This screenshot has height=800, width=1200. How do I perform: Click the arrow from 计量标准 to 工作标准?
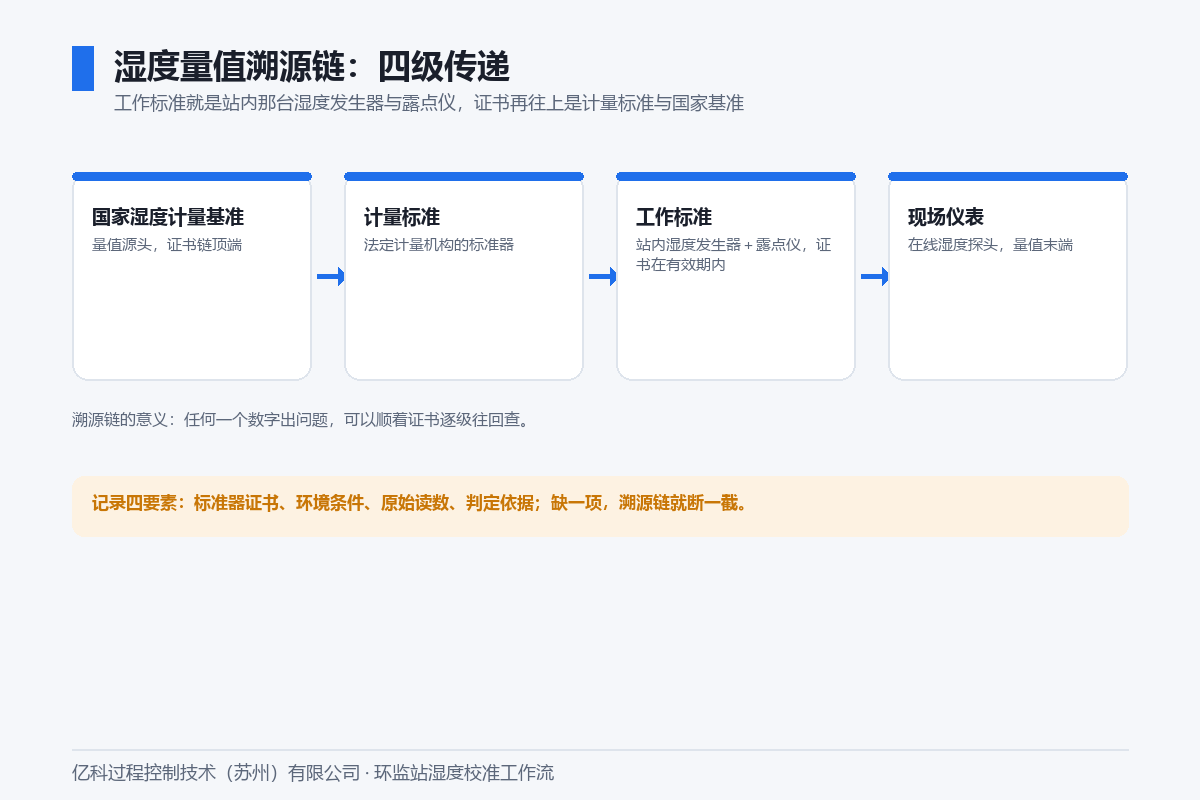pyautogui.click(x=603, y=277)
